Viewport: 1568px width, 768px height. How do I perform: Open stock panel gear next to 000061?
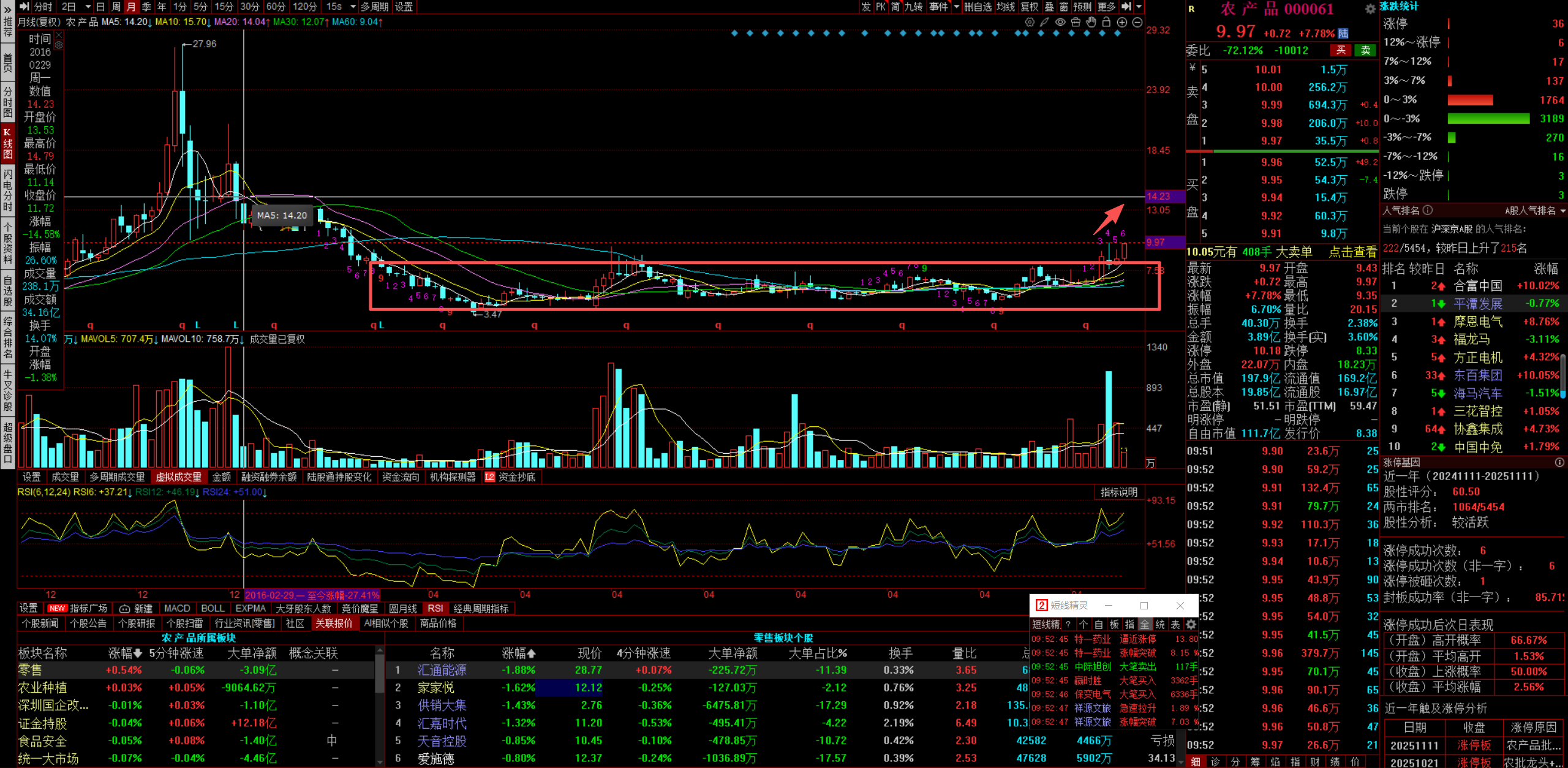pyautogui.click(x=1370, y=9)
